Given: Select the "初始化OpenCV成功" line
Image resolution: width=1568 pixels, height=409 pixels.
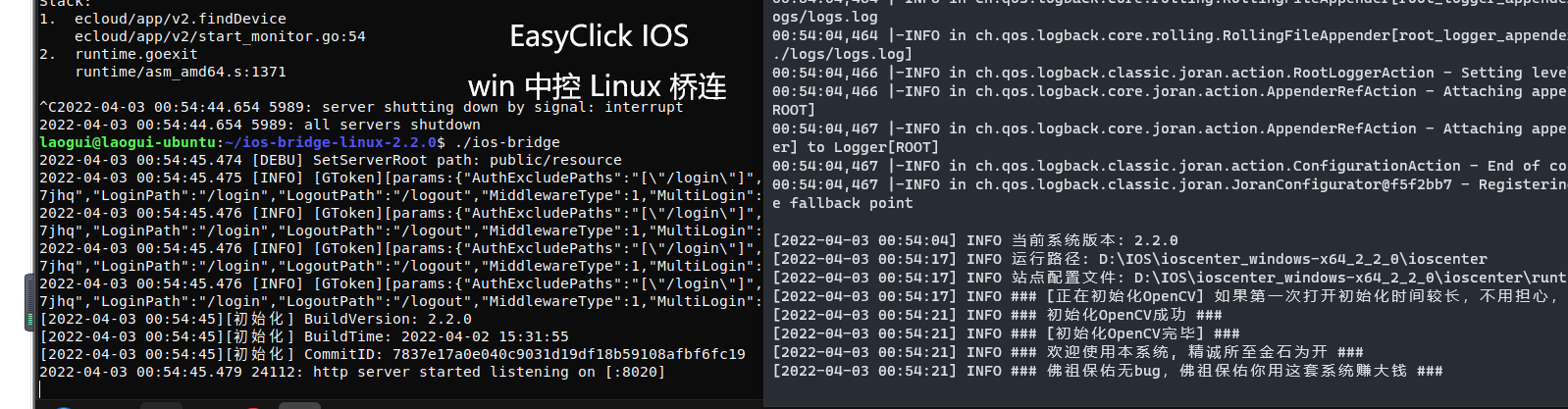Looking at the screenshot, I should pyautogui.click(x=998, y=315).
